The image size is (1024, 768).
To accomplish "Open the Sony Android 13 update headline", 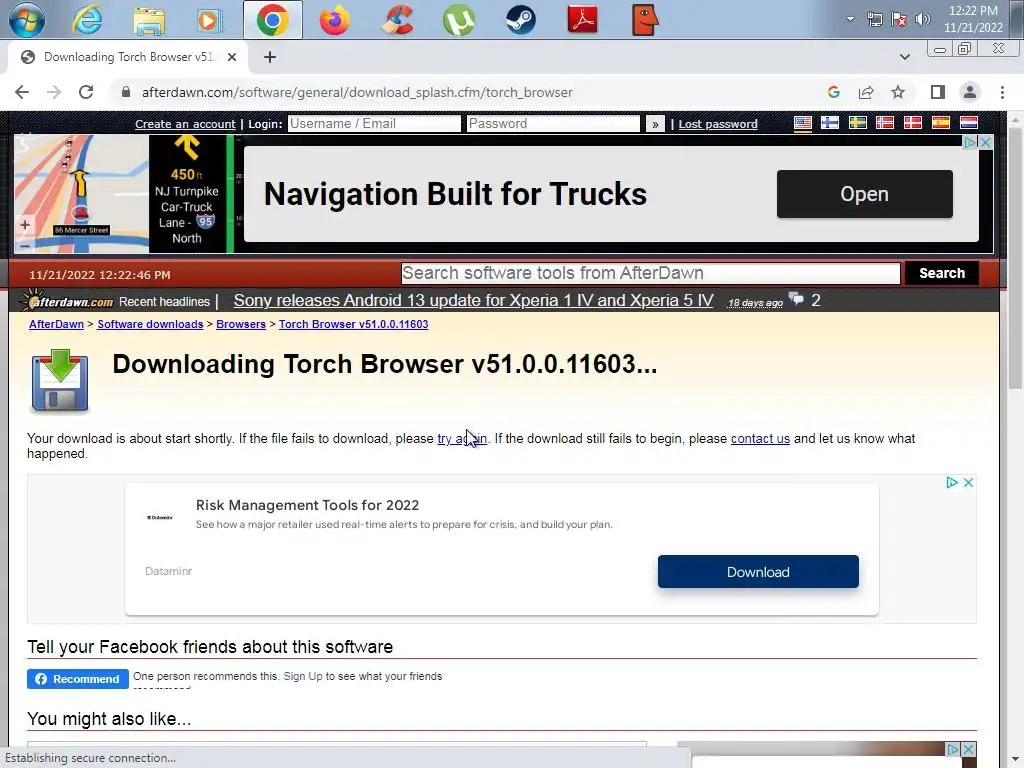I will [473, 300].
